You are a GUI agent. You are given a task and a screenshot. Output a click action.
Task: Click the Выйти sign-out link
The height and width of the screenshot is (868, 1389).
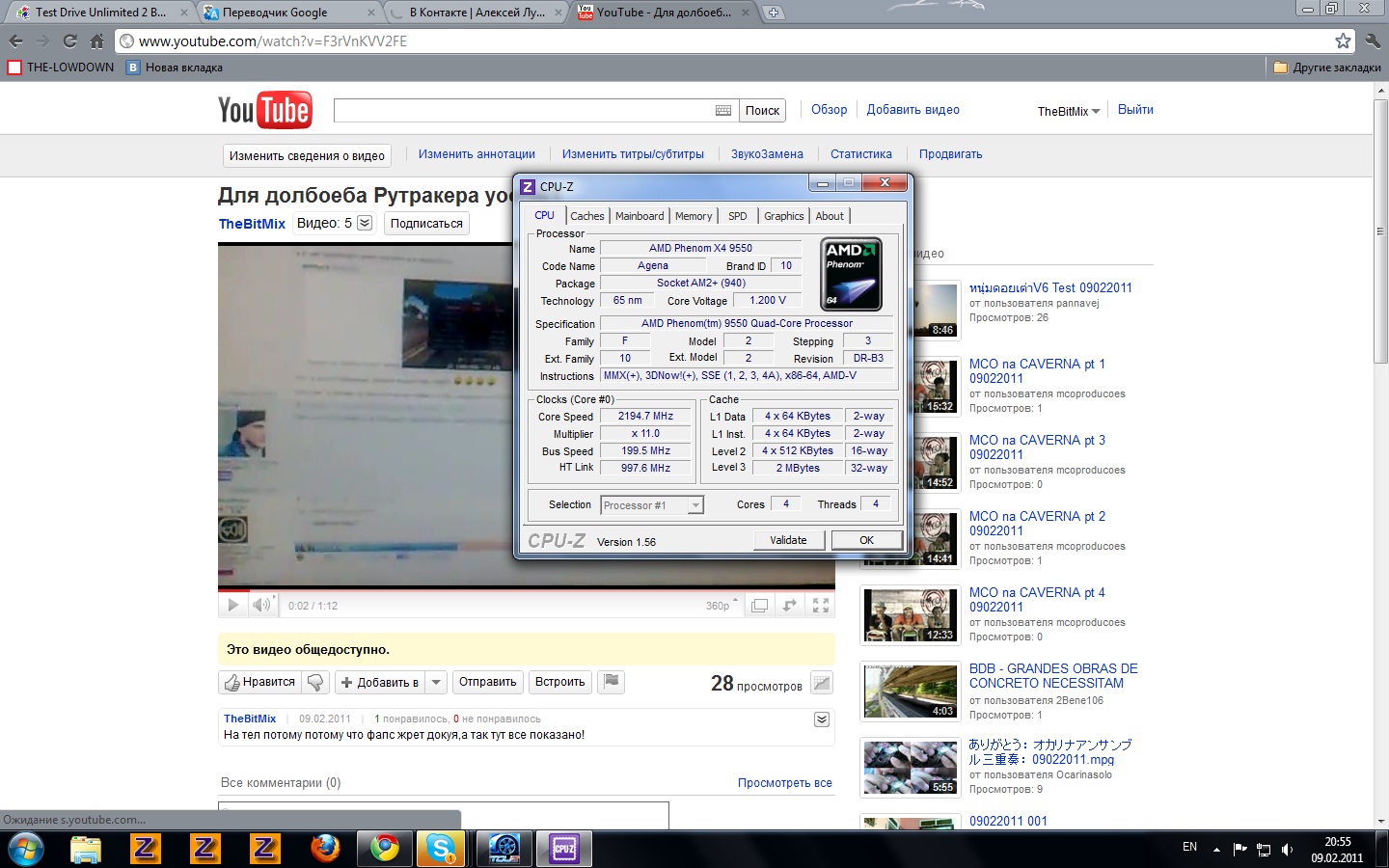point(1135,110)
